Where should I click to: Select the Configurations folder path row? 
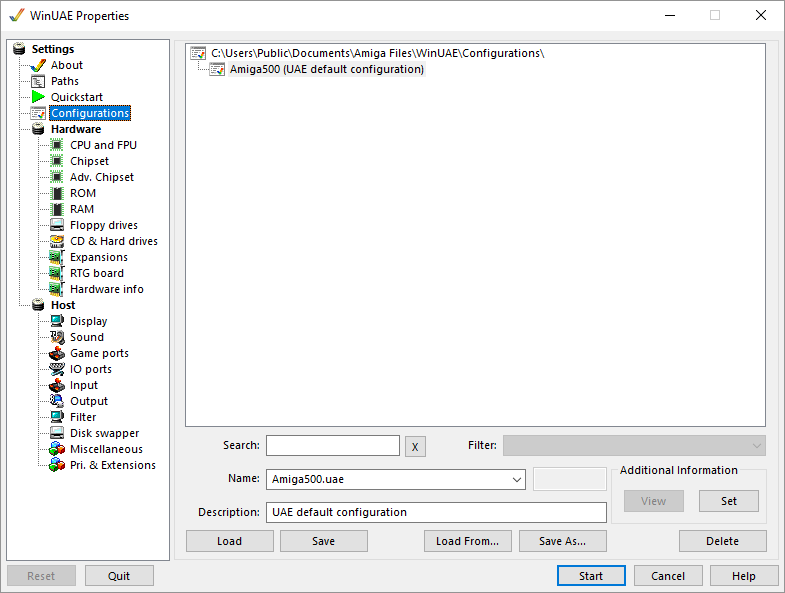[377, 53]
